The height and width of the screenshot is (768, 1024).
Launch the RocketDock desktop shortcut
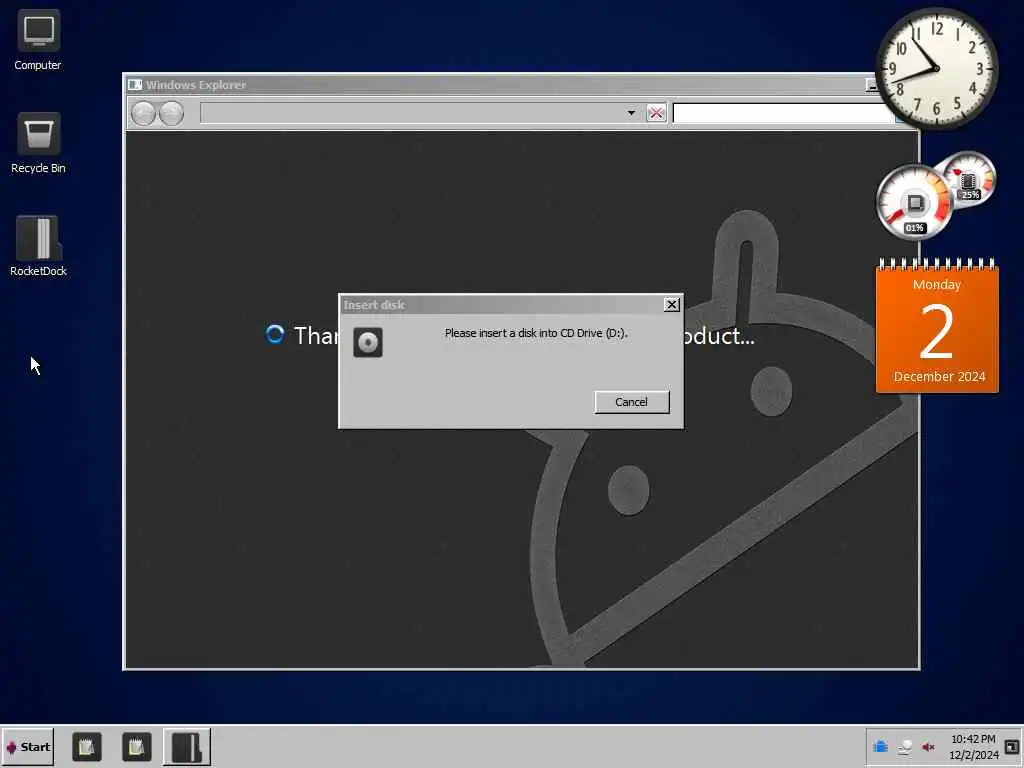[x=38, y=246]
